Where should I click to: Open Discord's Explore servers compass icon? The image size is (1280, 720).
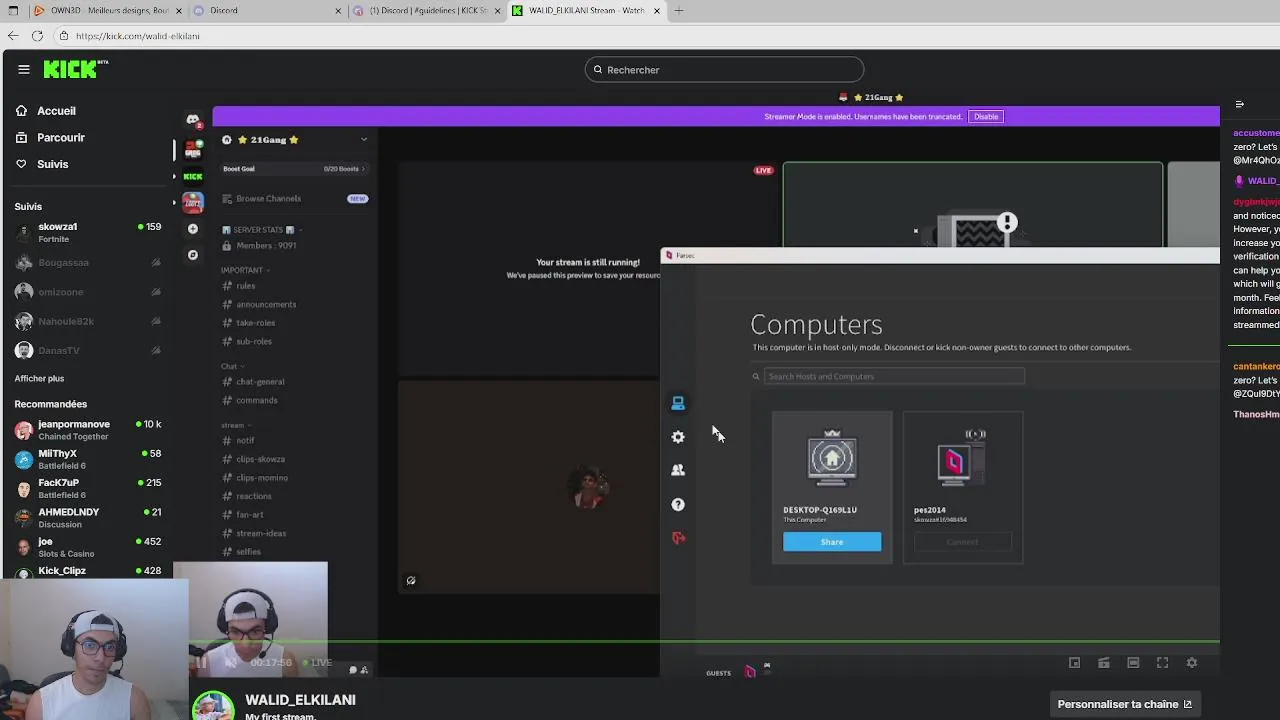[193, 255]
